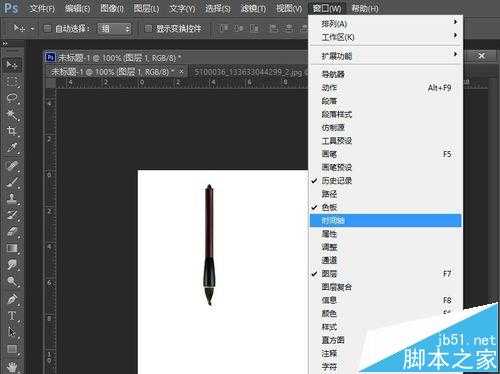Select the Smudge tool

(x=12, y=265)
